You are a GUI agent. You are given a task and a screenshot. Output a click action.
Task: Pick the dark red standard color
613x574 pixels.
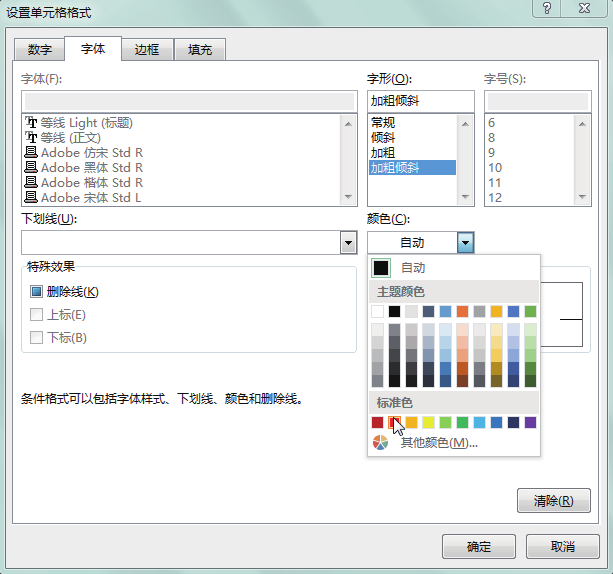click(x=377, y=422)
